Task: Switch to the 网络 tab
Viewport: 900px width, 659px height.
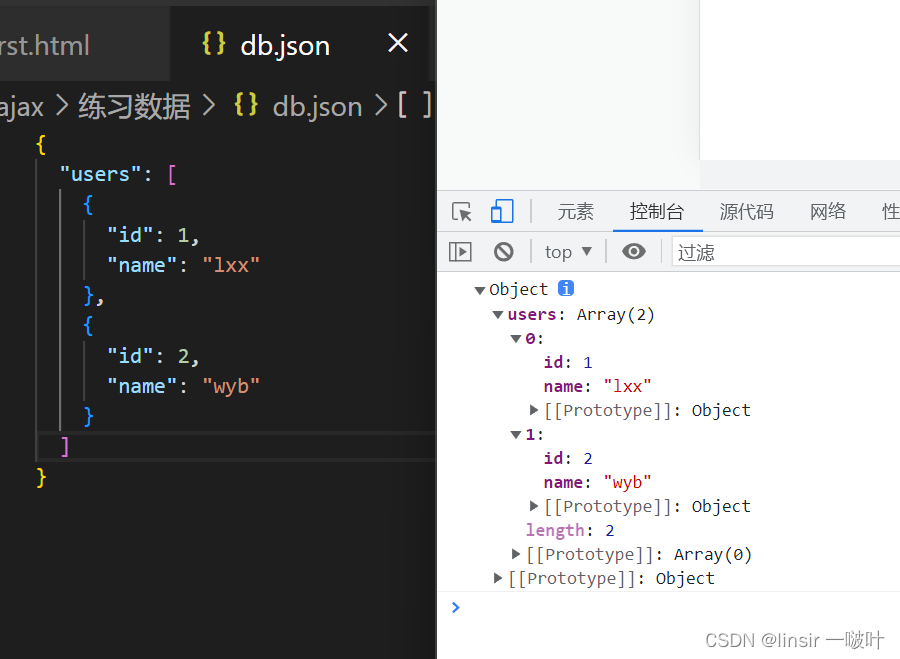Action: pos(828,211)
